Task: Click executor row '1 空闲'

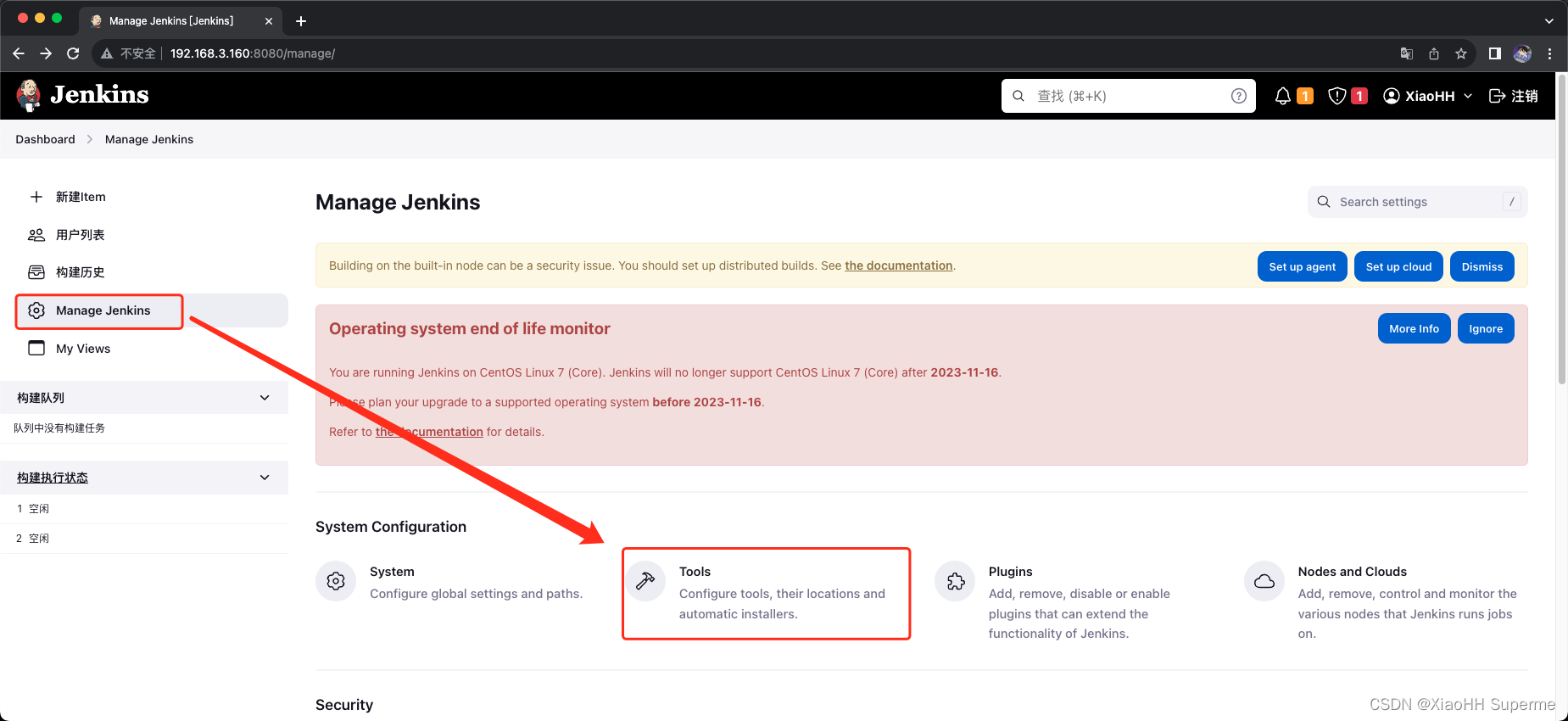Action: coord(144,509)
